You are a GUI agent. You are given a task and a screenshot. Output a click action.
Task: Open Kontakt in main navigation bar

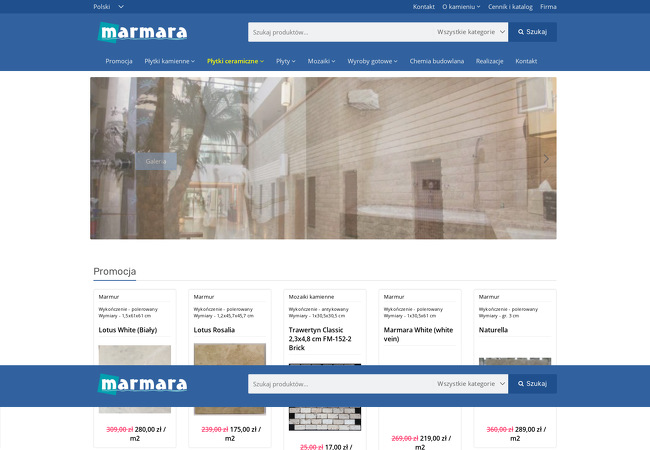[x=526, y=61]
